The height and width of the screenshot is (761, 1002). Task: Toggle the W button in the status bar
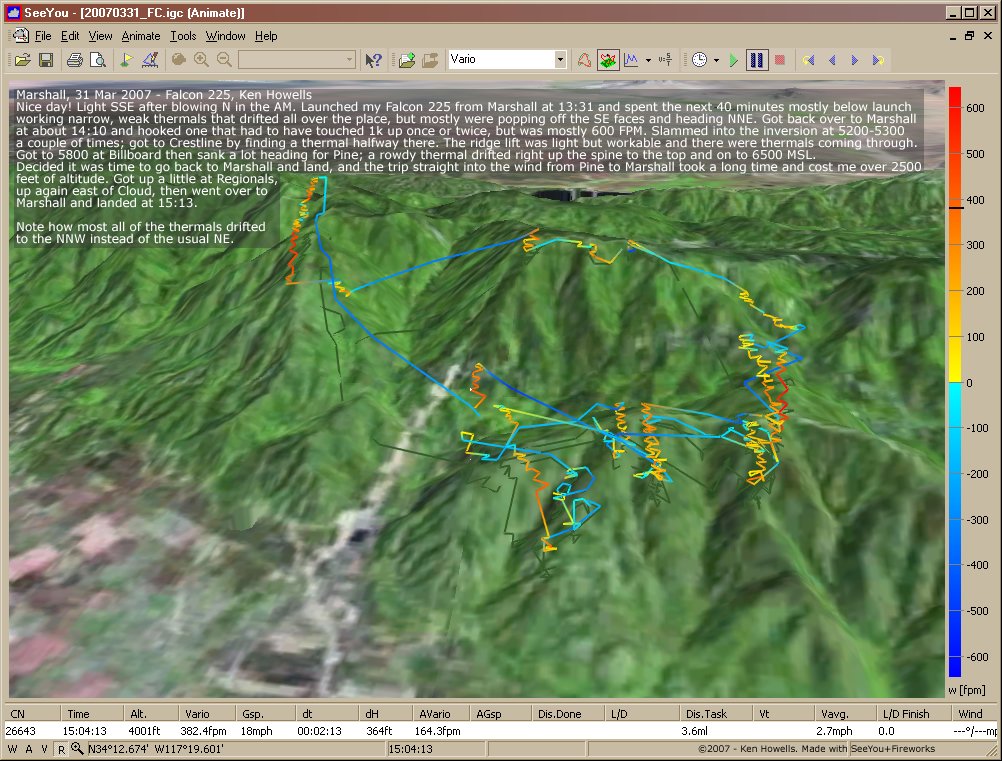[12, 749]
